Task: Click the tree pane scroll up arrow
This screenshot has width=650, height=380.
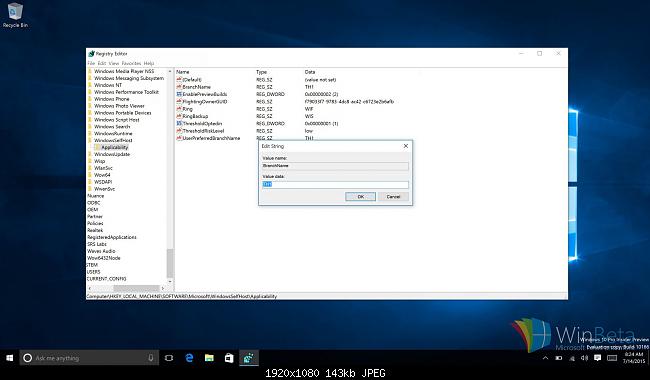Action: click(170, 71)
